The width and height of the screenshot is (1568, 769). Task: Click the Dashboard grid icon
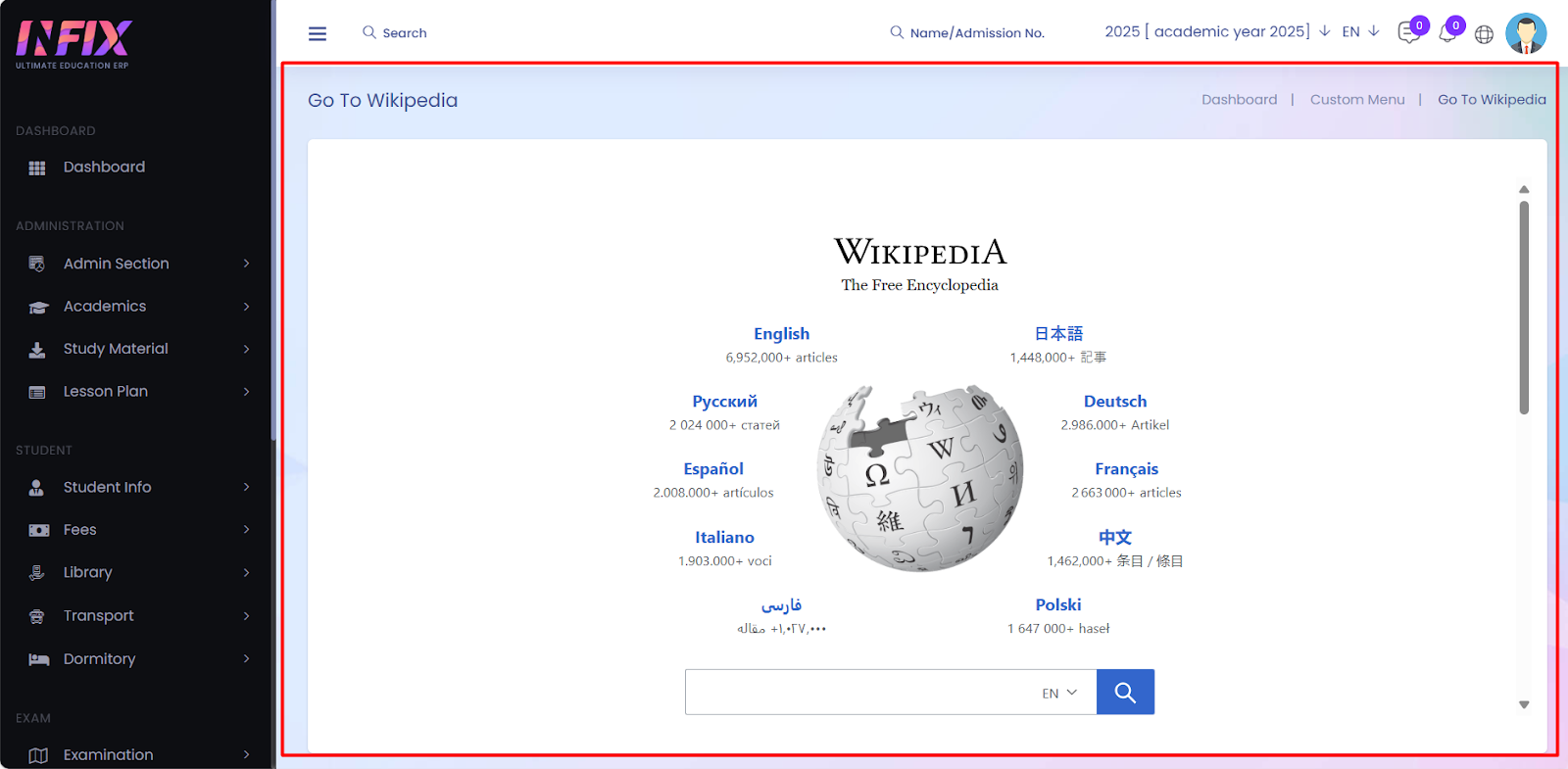(37, 168)
